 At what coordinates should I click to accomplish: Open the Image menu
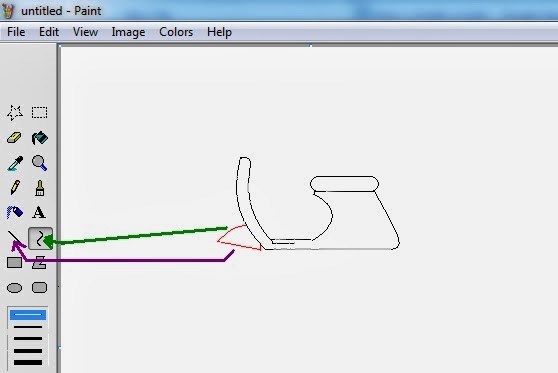pos(128,32)
